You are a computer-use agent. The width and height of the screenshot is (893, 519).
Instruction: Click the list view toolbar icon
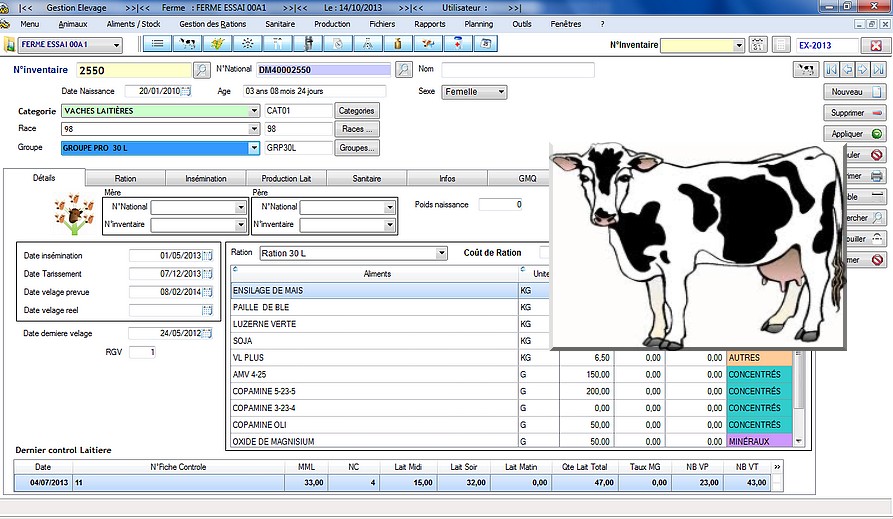[x=157, y=44]
